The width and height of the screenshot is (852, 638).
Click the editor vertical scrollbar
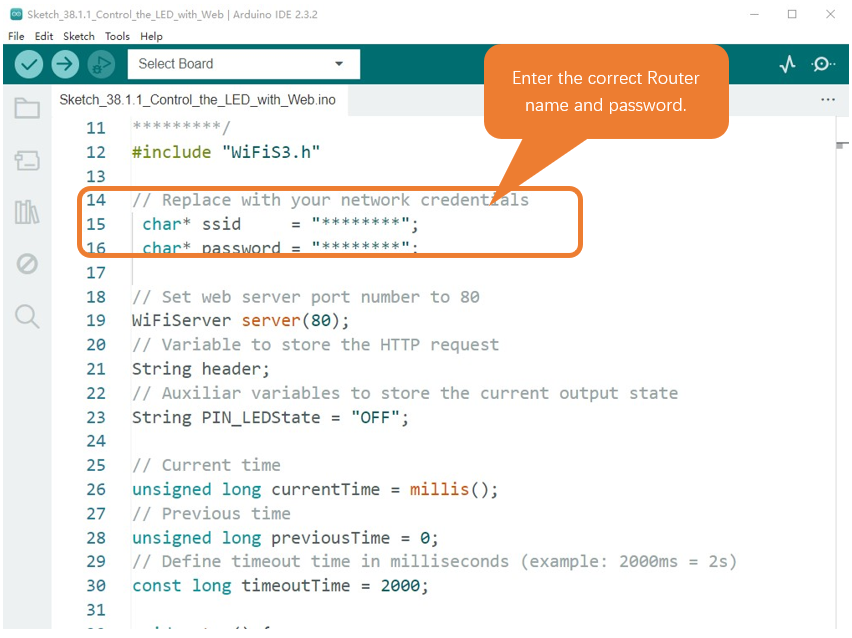click(842, 372)
